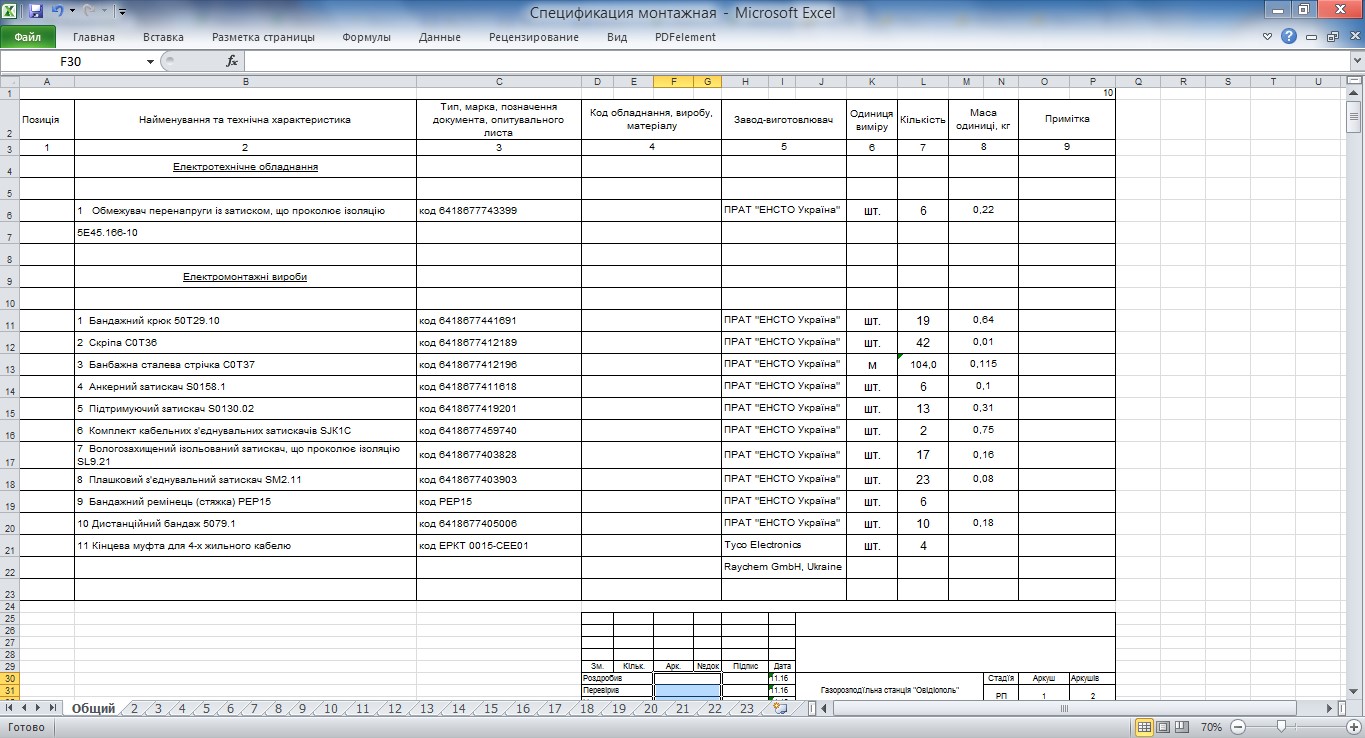Save the workbook using the Quick Access floppy icon
1365x738 pixels.
click(x=36, y=12)
